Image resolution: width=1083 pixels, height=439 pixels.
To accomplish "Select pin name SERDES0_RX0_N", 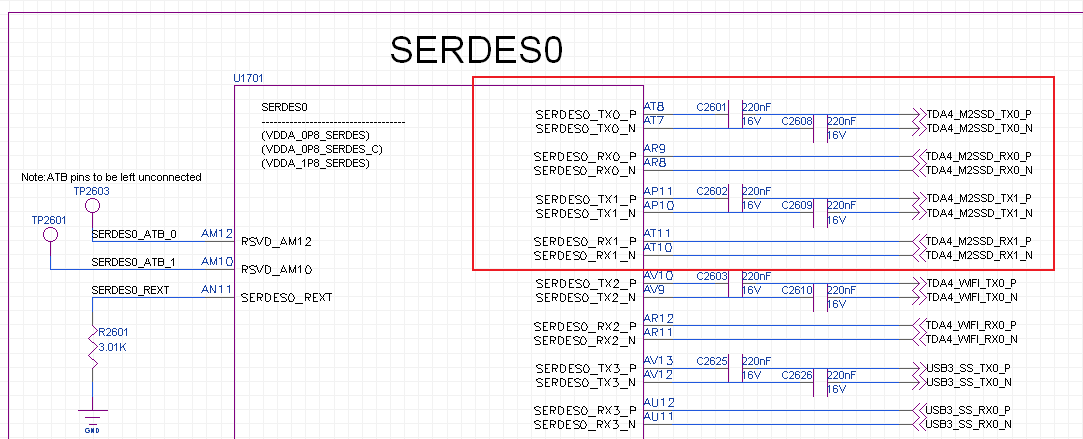I will tap(586, 170).
